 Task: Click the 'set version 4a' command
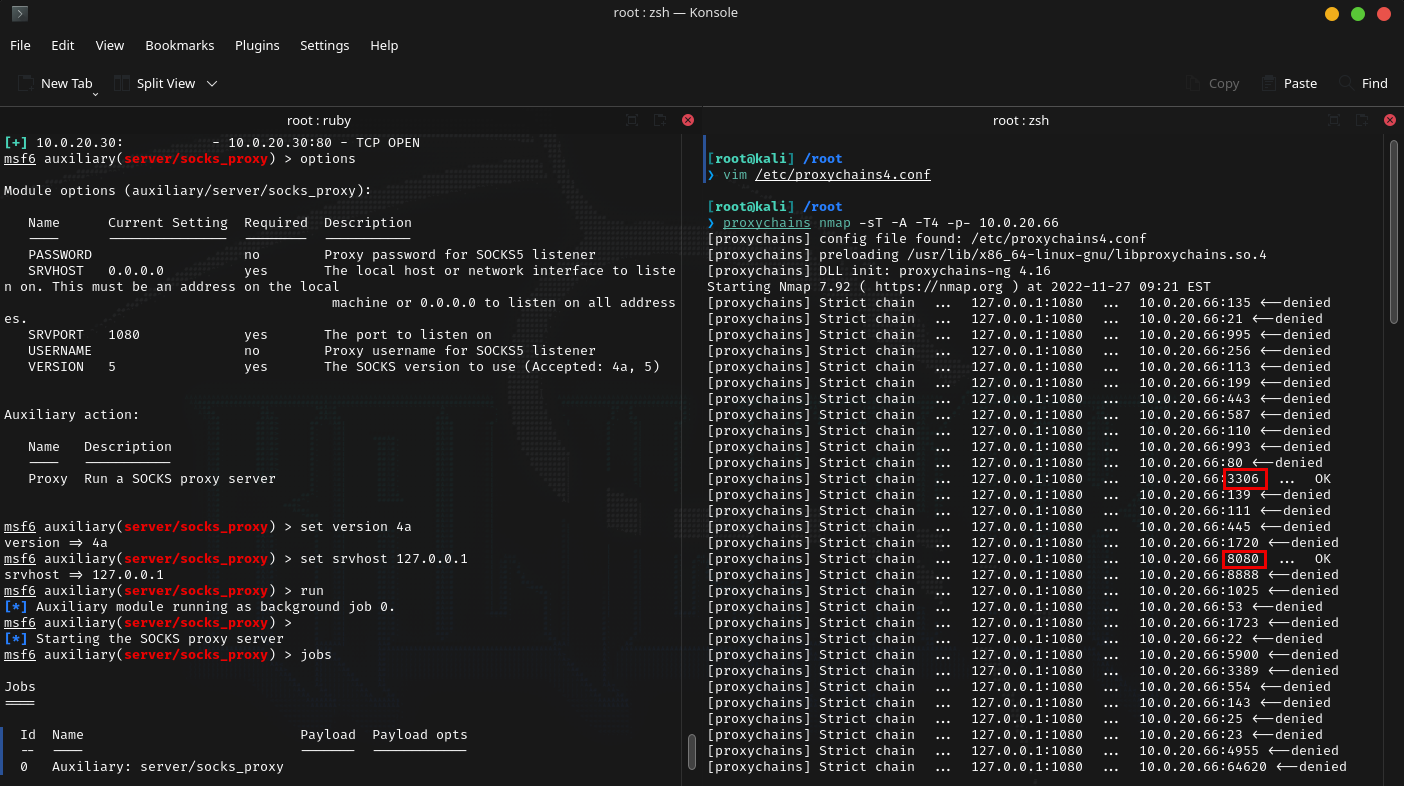pos(356,527)
